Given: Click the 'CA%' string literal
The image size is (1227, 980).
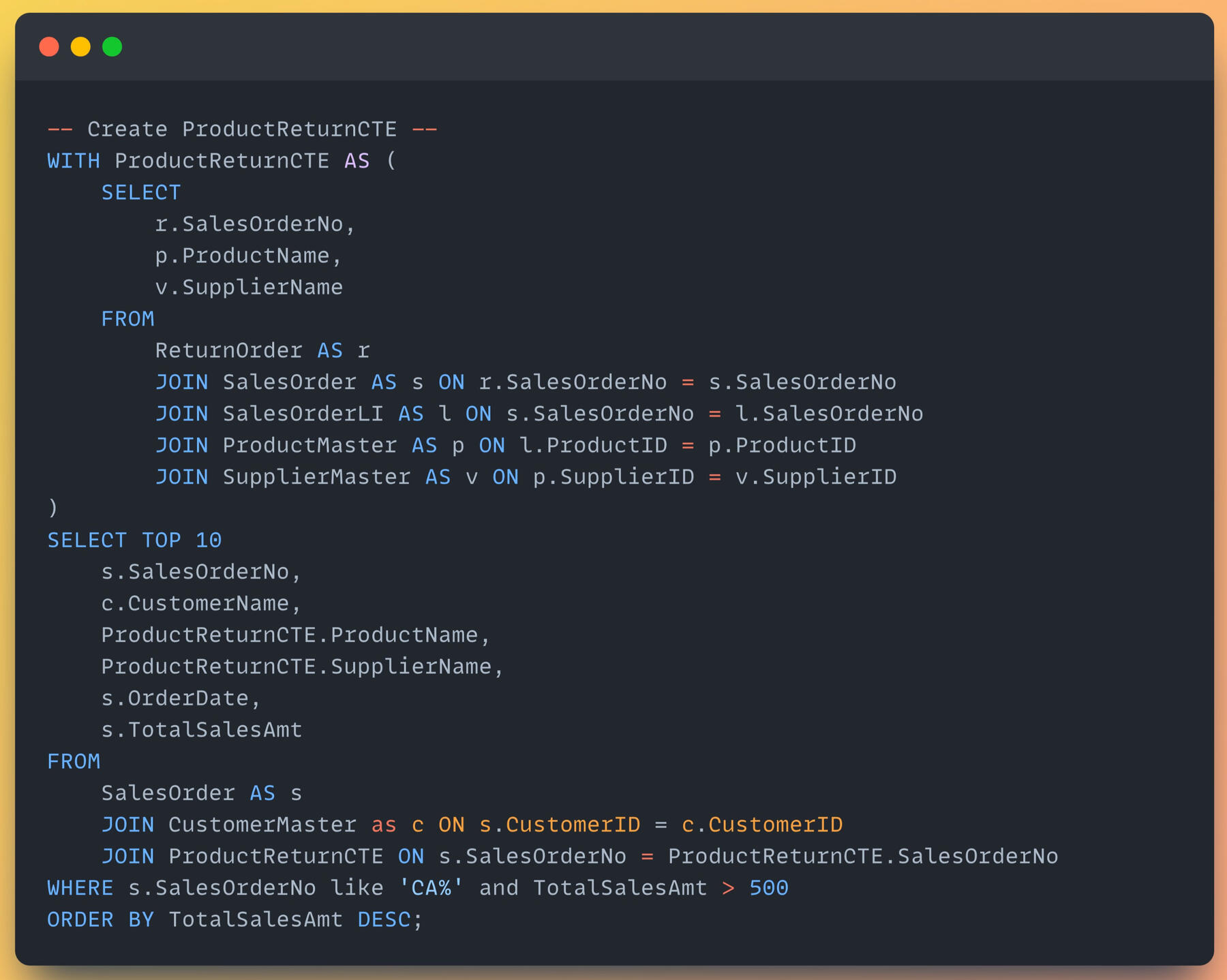Looking at the screenshot, I should click(431, 889).
